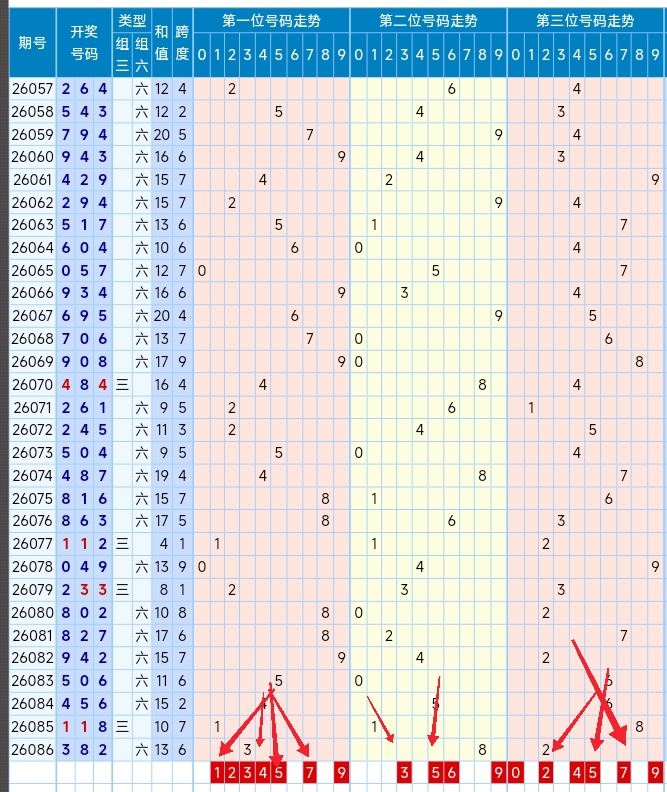The image size is (667, 792).
Task: Click the 开奖号码 column header
Action: 84,43
